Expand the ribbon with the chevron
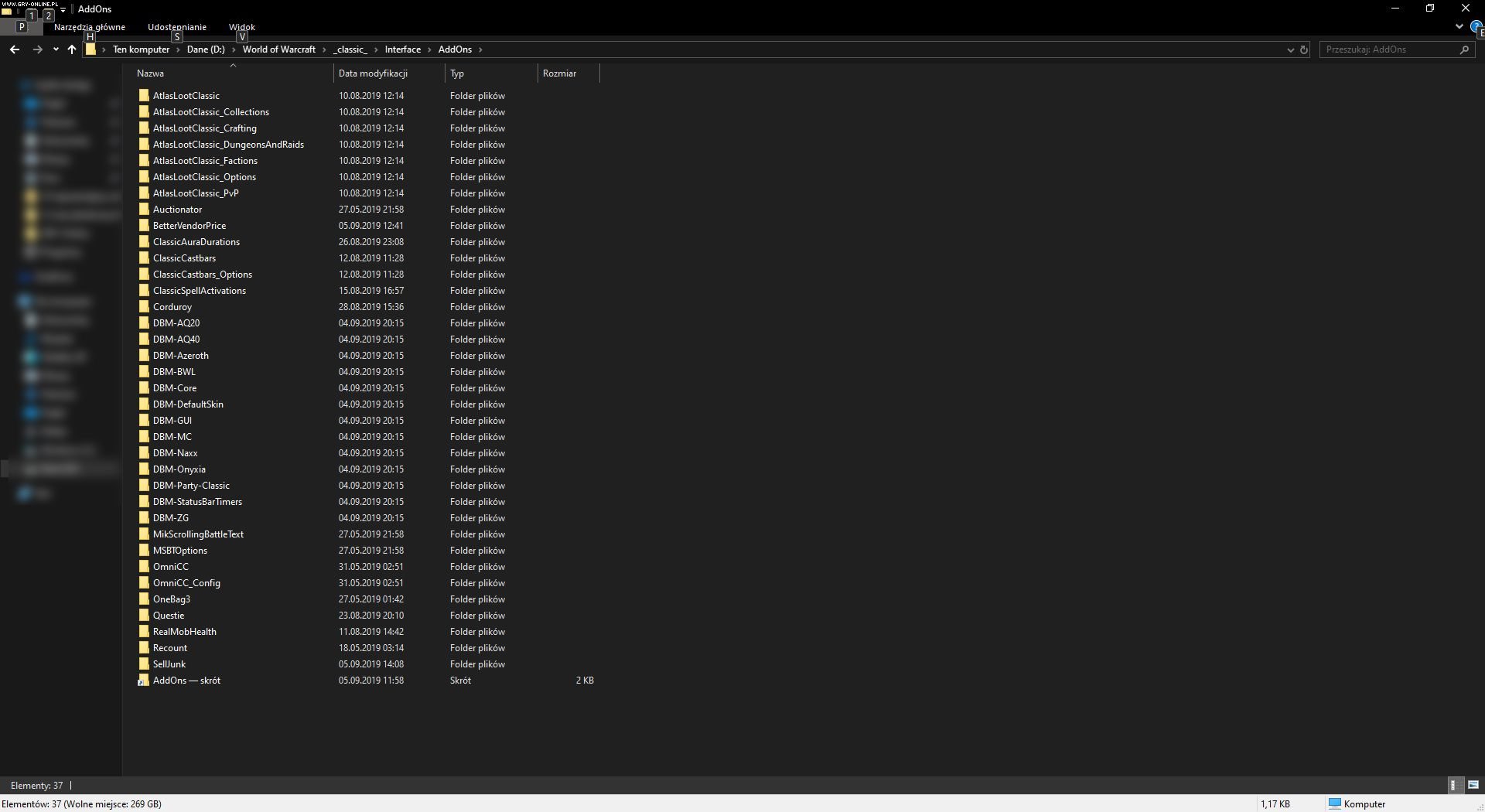 point(1459,26)
